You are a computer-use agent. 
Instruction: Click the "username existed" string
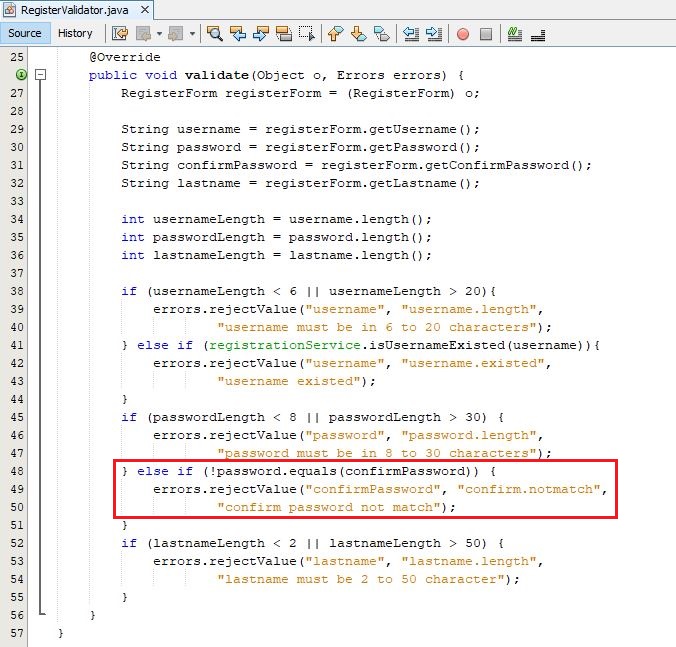288,381
